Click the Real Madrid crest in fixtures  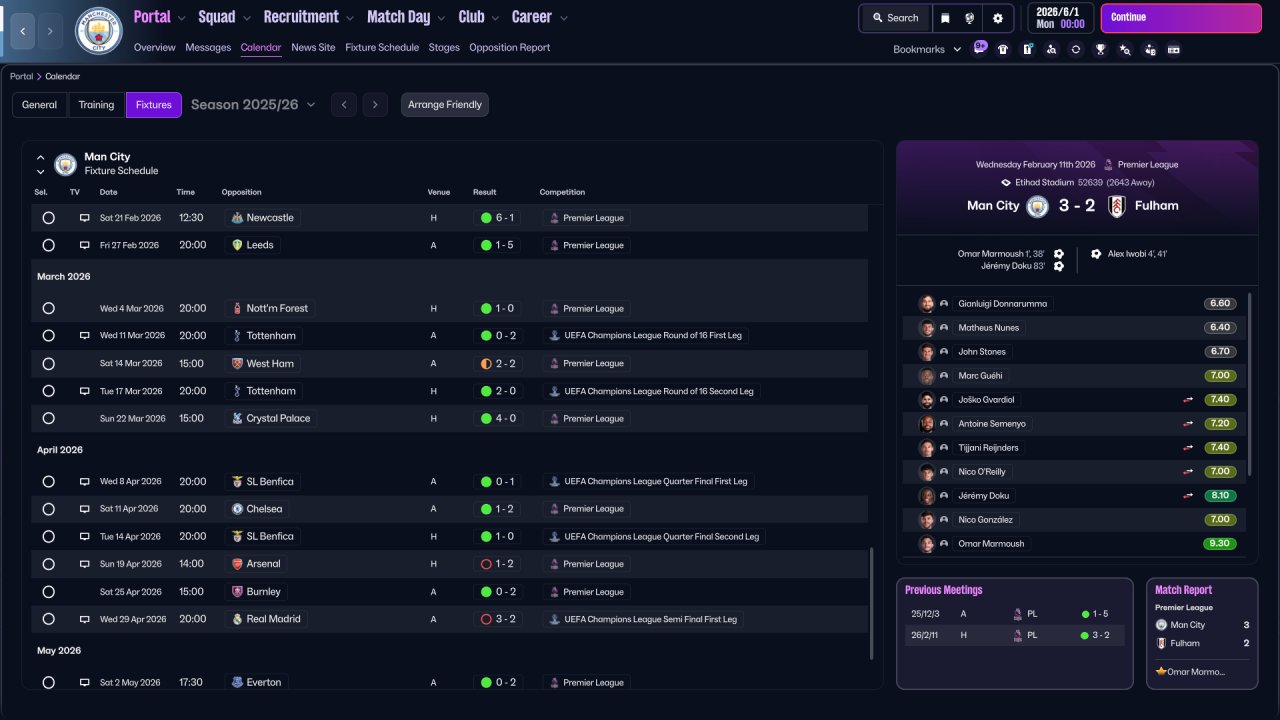pos(237,619)
